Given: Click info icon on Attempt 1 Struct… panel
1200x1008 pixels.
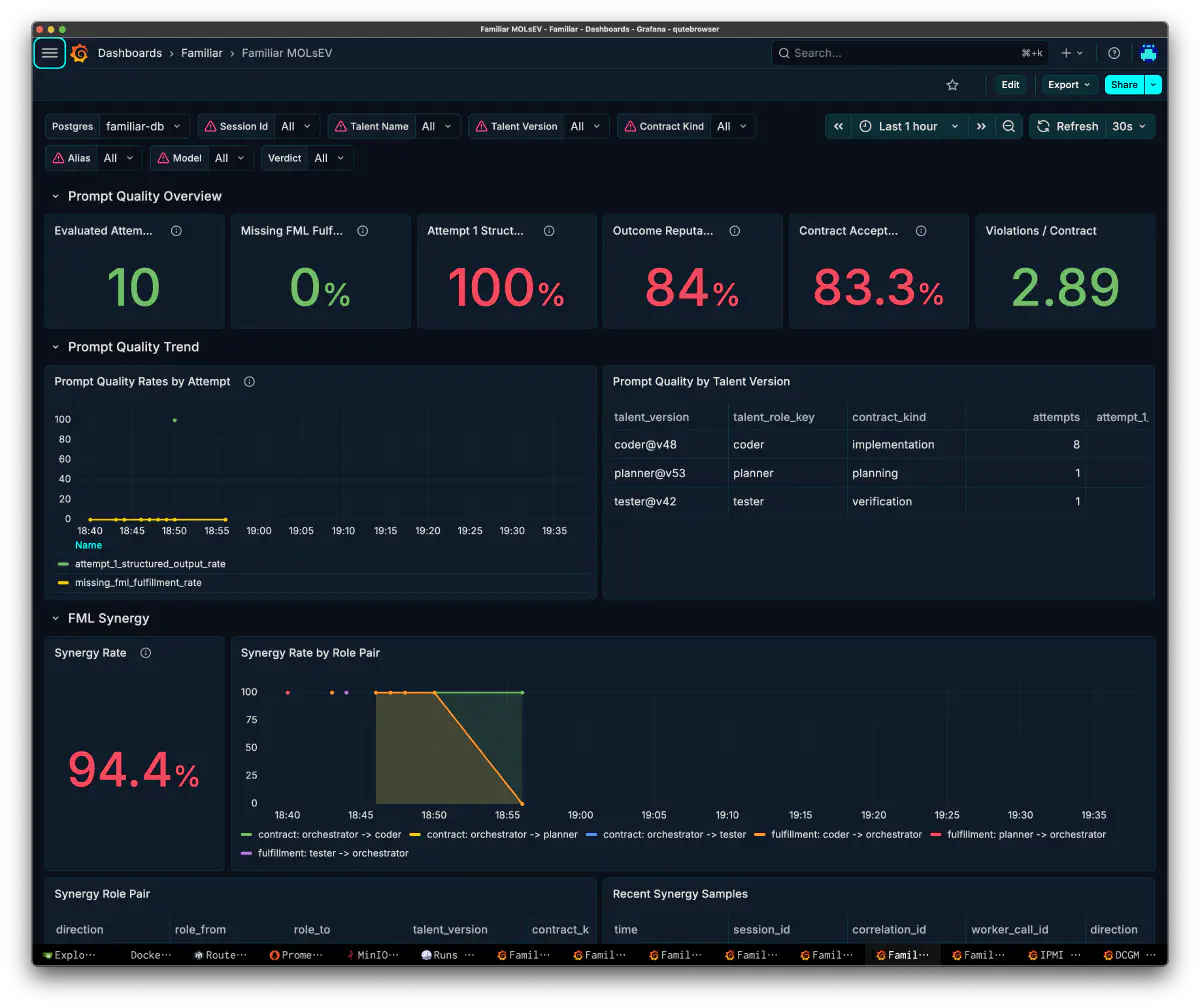Looking at the screenshot, I should point(549,231).
